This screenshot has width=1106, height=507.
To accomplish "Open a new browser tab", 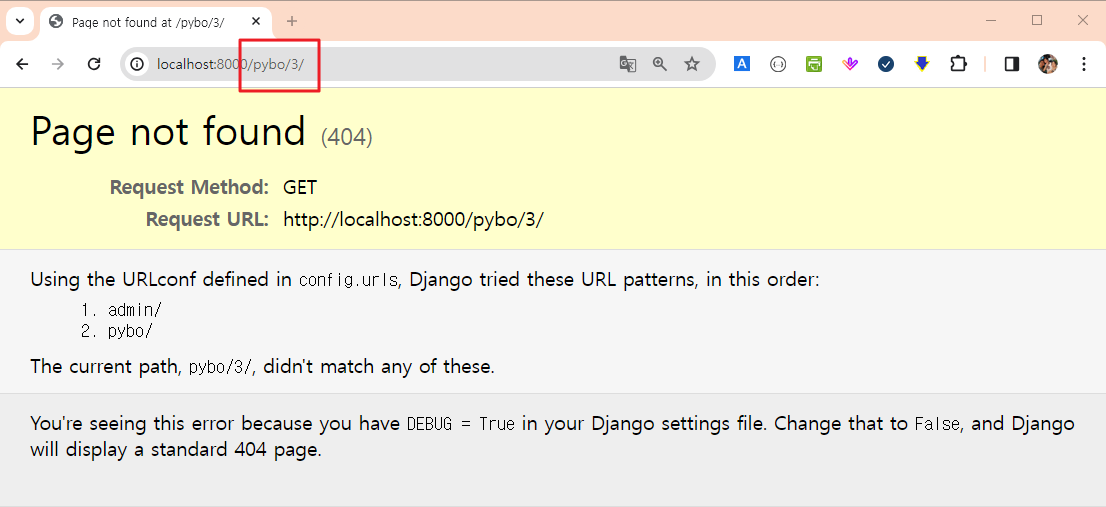I will click(292, 21).
